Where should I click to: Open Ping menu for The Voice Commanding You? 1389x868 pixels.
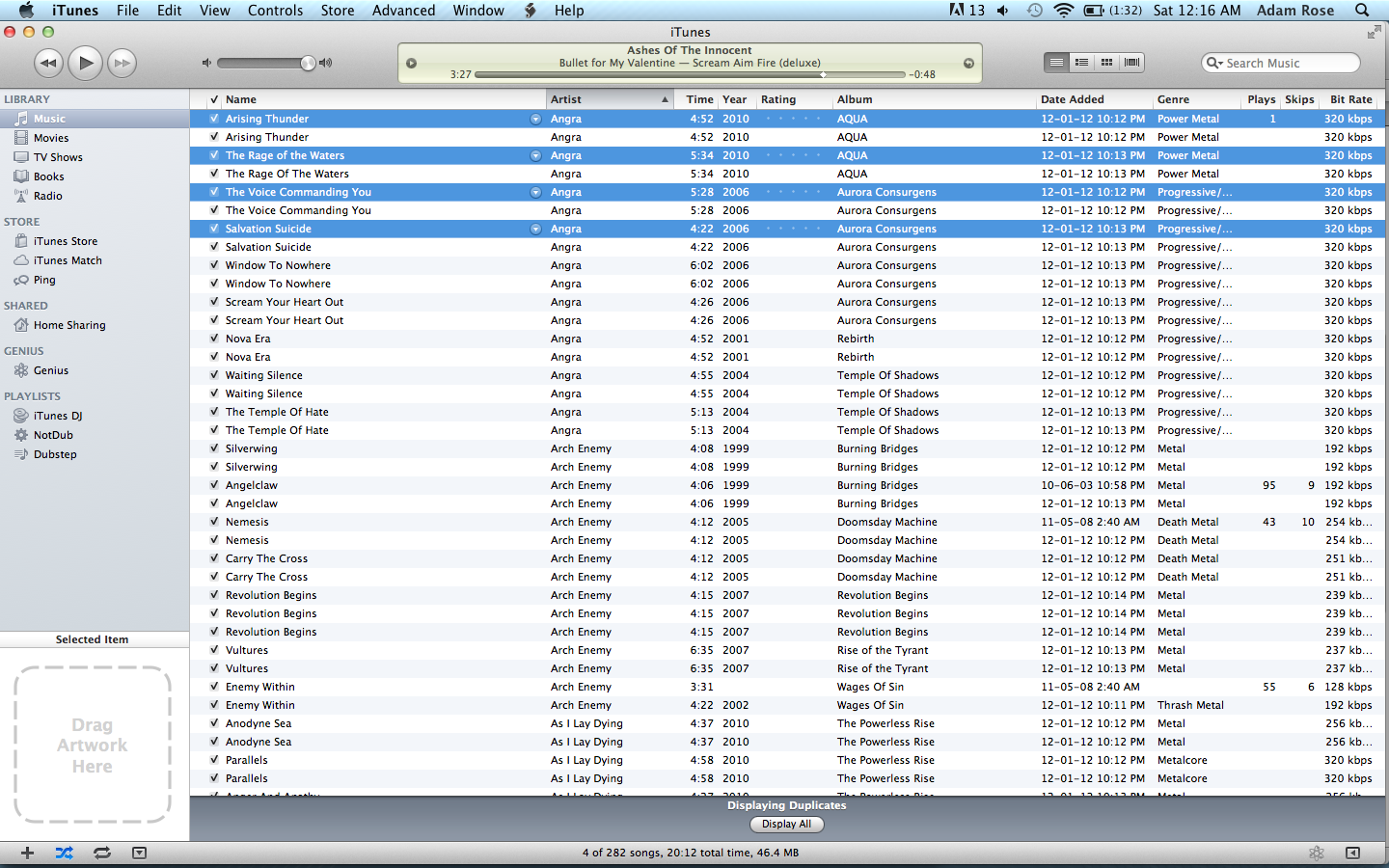535,192
